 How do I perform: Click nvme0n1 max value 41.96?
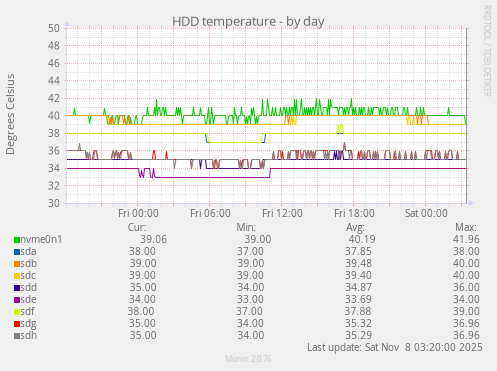[x=466, y=239]
